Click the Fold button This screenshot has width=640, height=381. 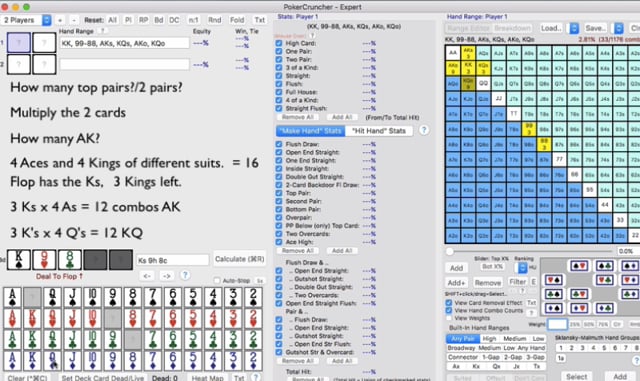coord(237,20)
